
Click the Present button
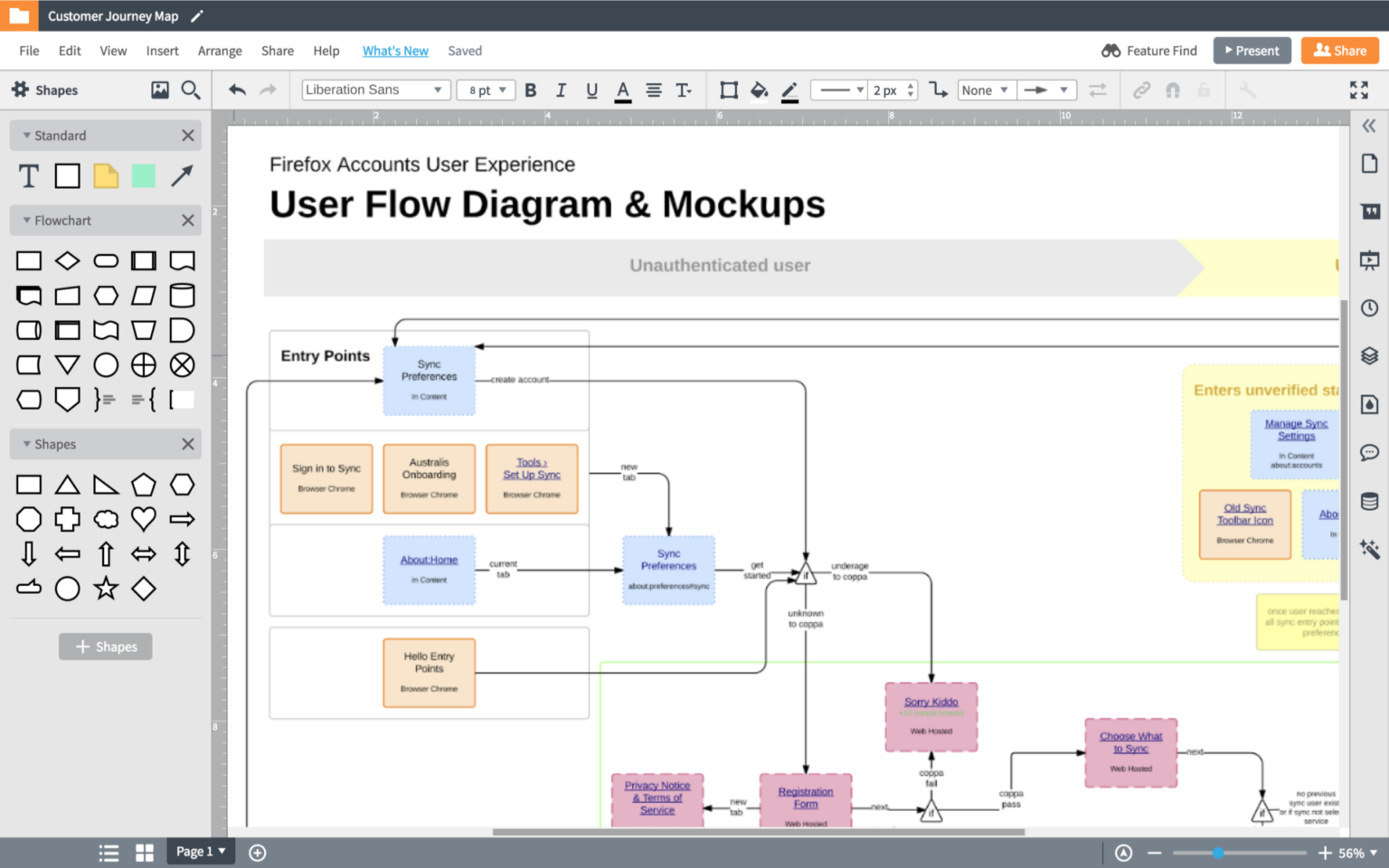[1252, 51]
